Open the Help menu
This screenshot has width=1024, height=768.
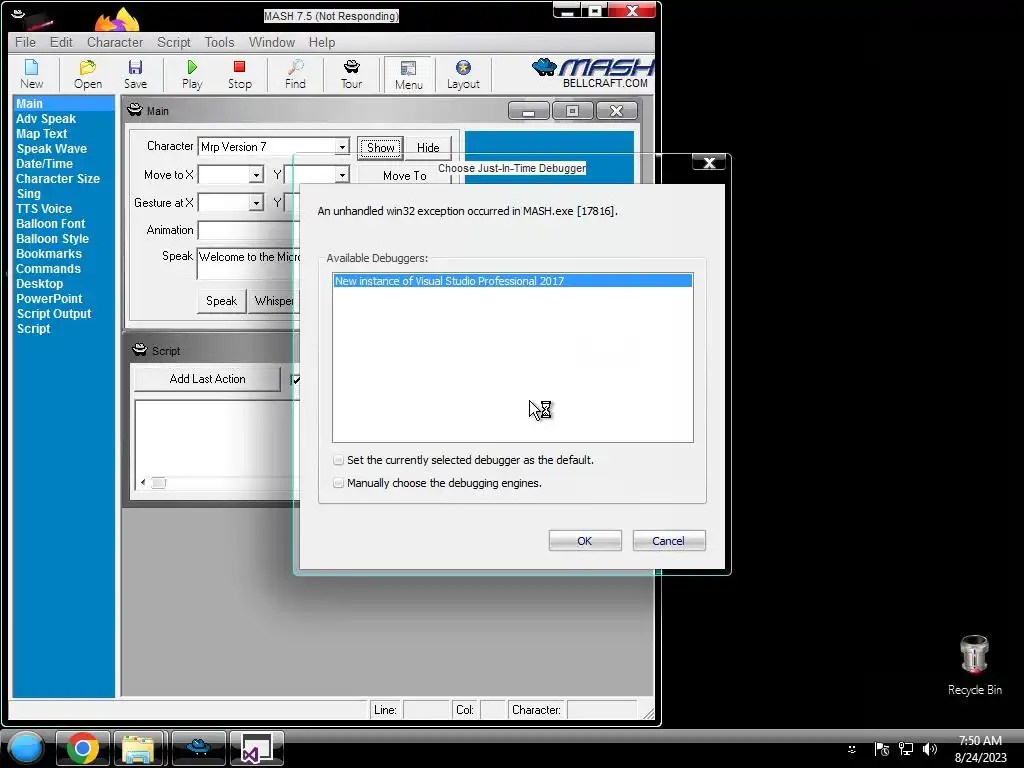coord(322,42)
